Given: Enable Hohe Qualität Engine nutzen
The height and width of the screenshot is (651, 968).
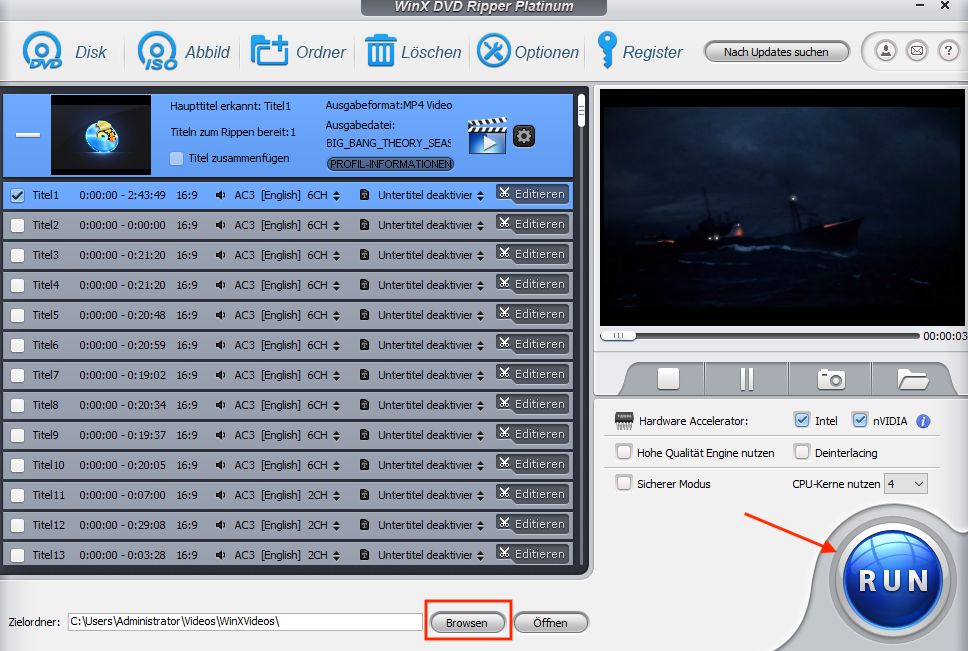Looking at the screenshot, I should click(x=624, y=452).
